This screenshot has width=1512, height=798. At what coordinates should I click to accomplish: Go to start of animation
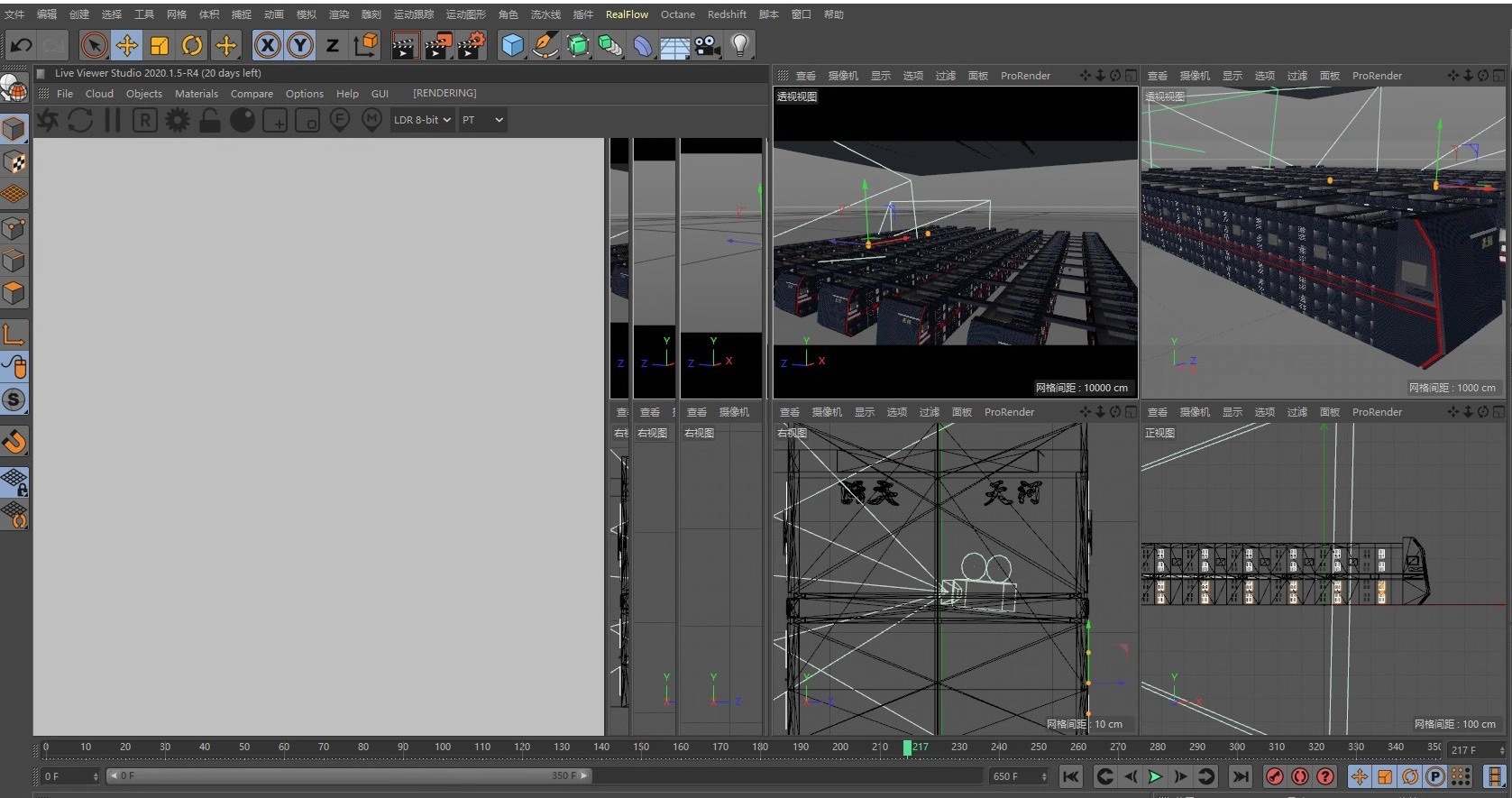1070,776
